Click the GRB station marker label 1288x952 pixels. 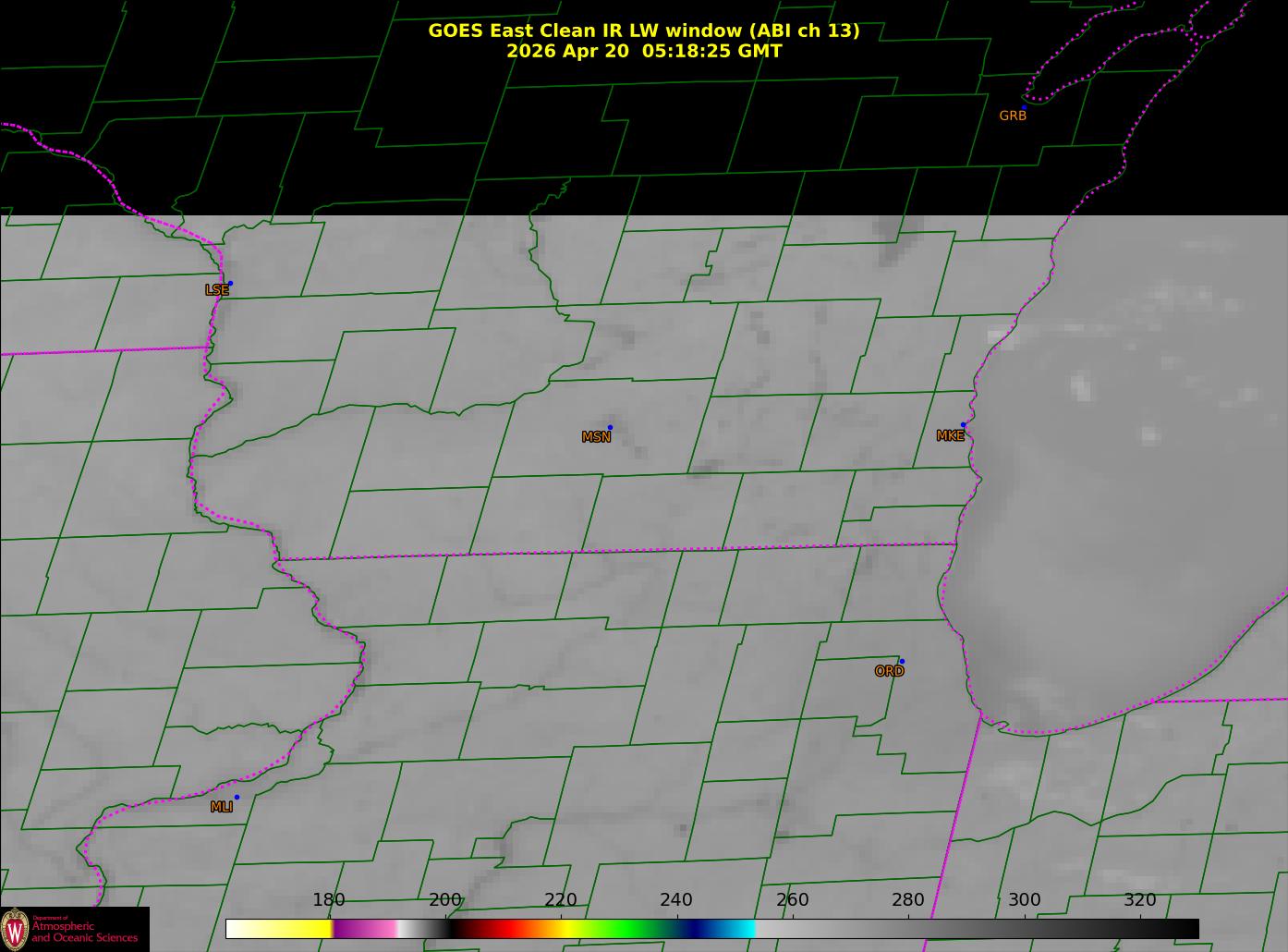click(x=1013, y=116)
